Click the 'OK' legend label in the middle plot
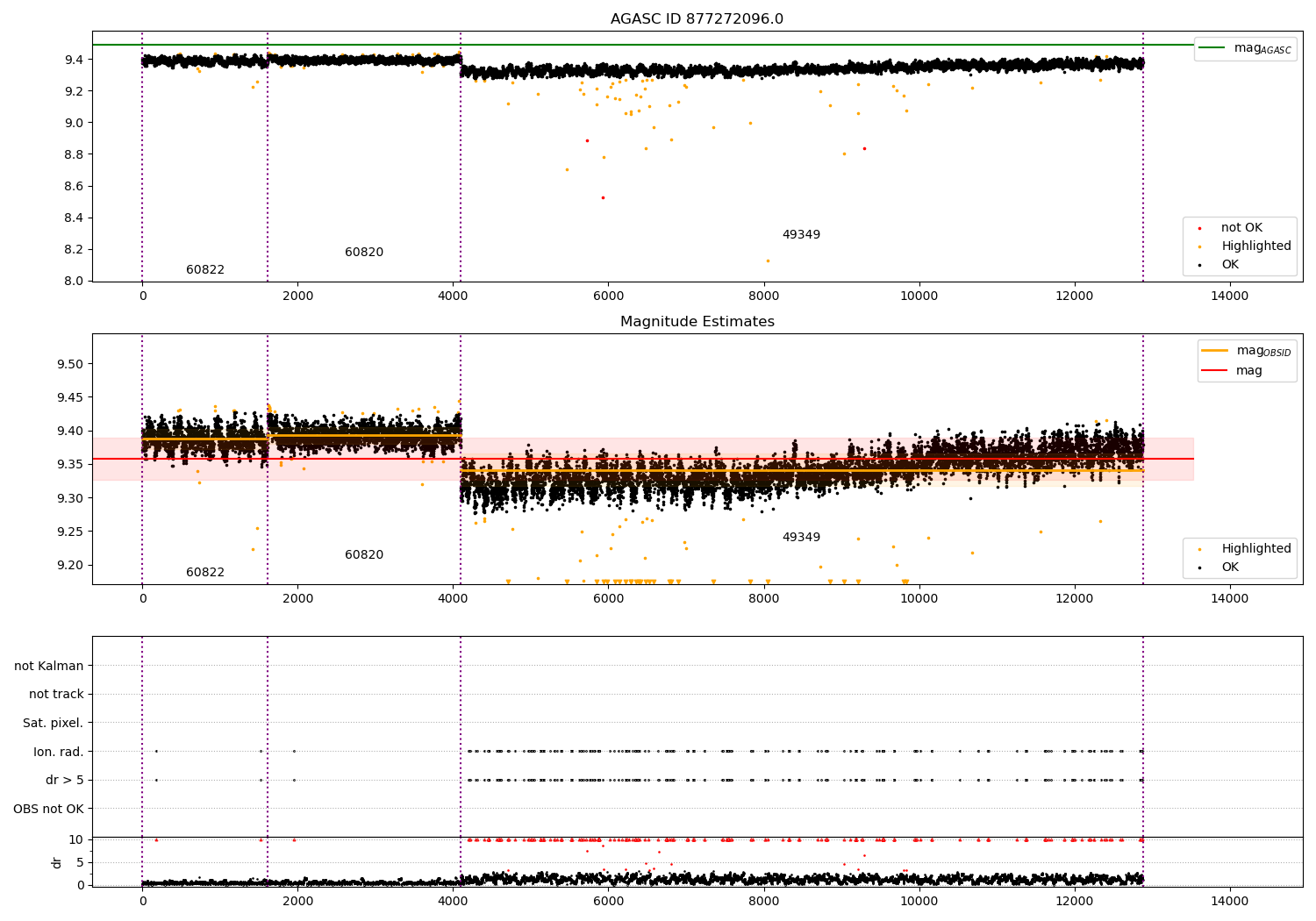 pyautogui.click(x=1230, y=568)
